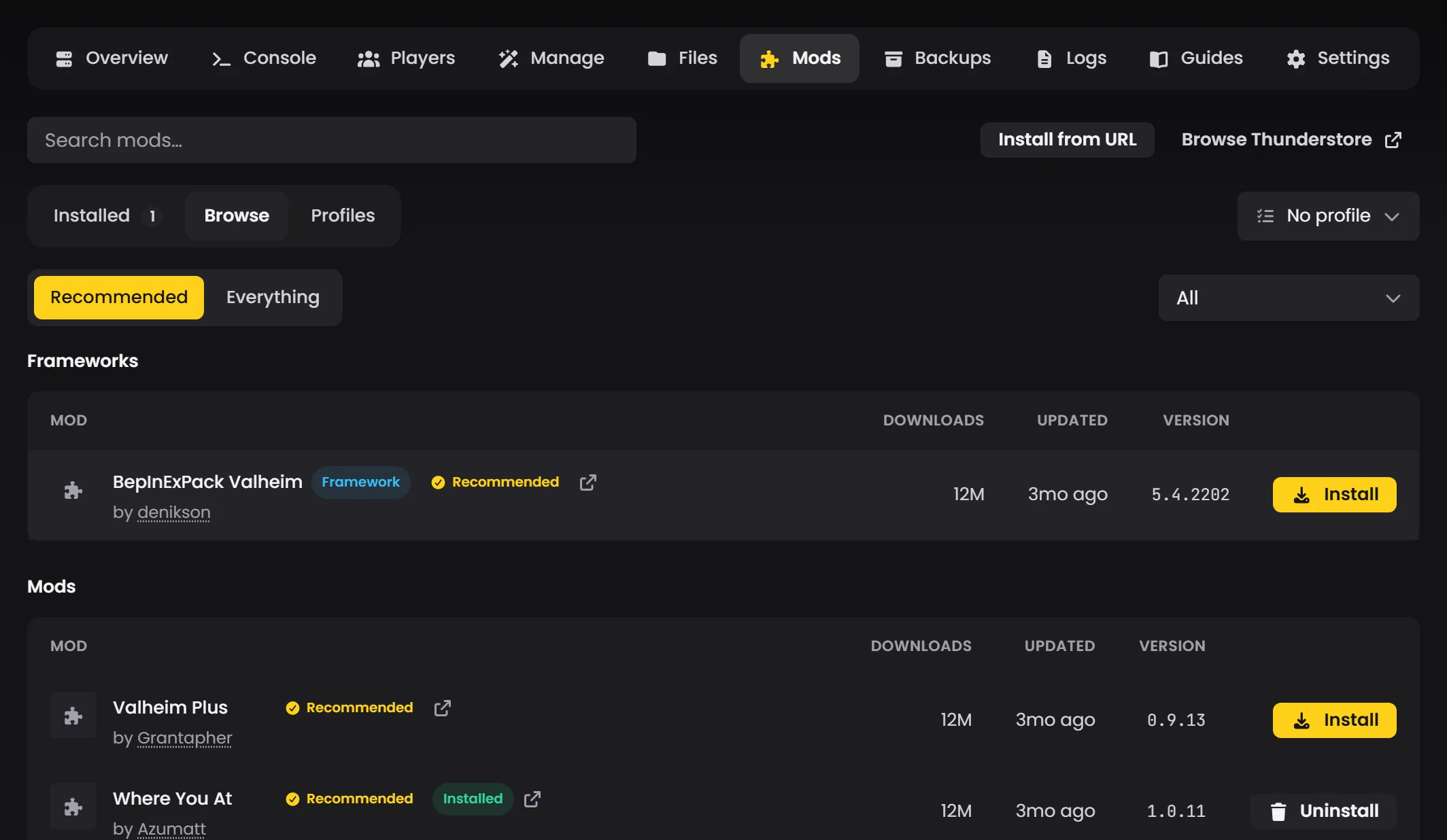Show the Installed mods sub-tab
Screen dimensions: 1447x840
click(x=106, y=216)
